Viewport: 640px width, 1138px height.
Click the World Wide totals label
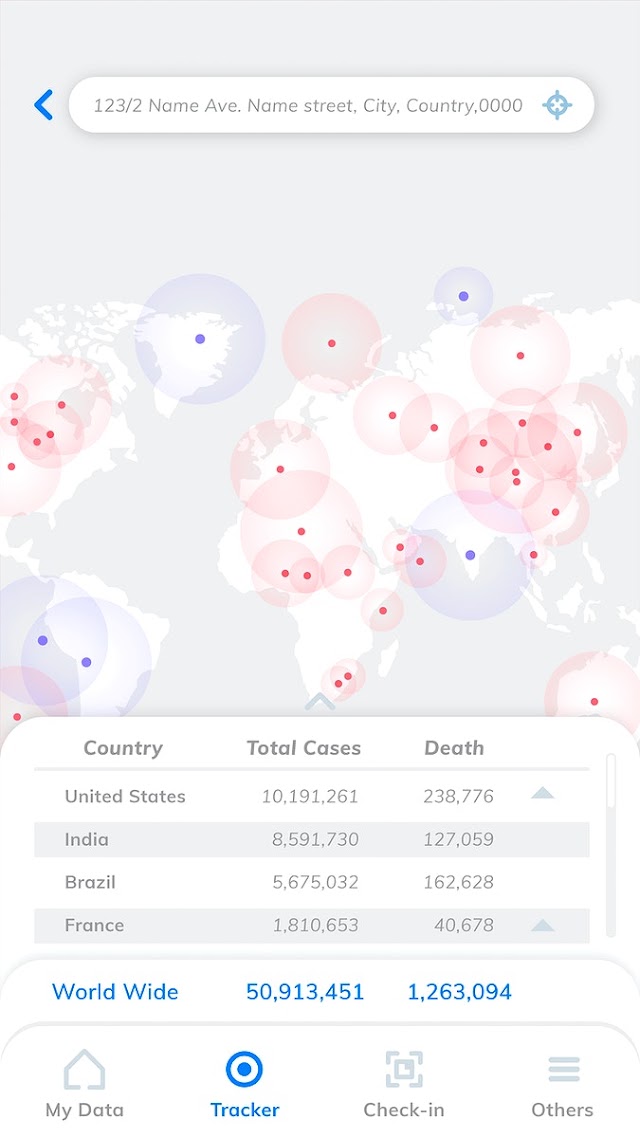pyautogui.click(x=115, y=992)
